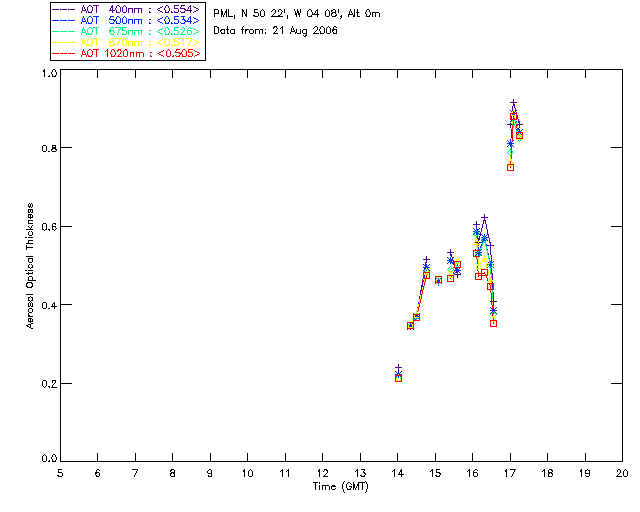Click the red square marker near 0.75
Viewport: 640px width, 512px height.
[x=510, y=167]
